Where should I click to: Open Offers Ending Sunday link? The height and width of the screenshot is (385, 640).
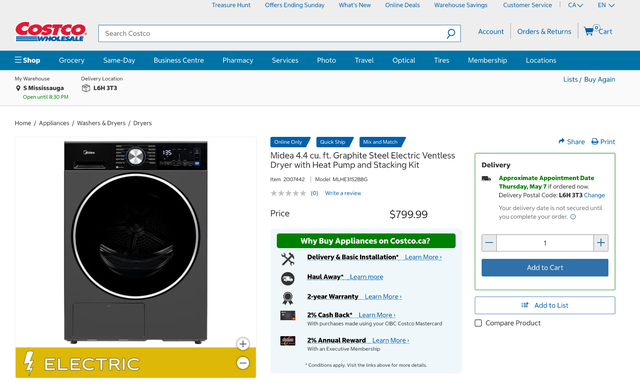pos(295,5)
